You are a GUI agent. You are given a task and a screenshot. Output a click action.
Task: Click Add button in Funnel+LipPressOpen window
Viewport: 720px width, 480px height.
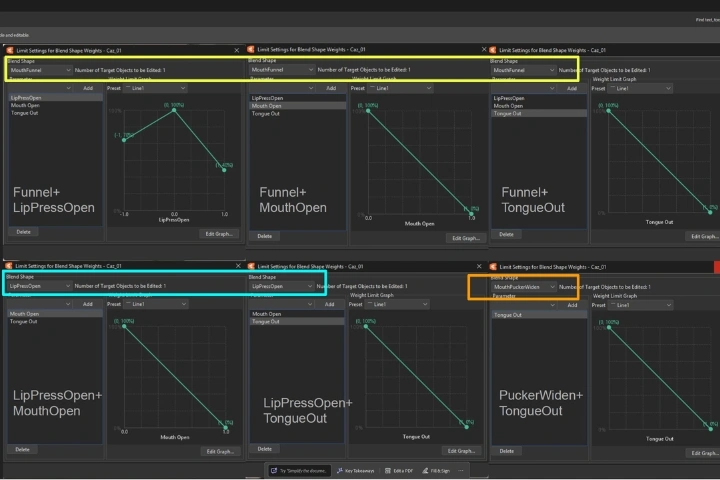(x=88, y=88)
